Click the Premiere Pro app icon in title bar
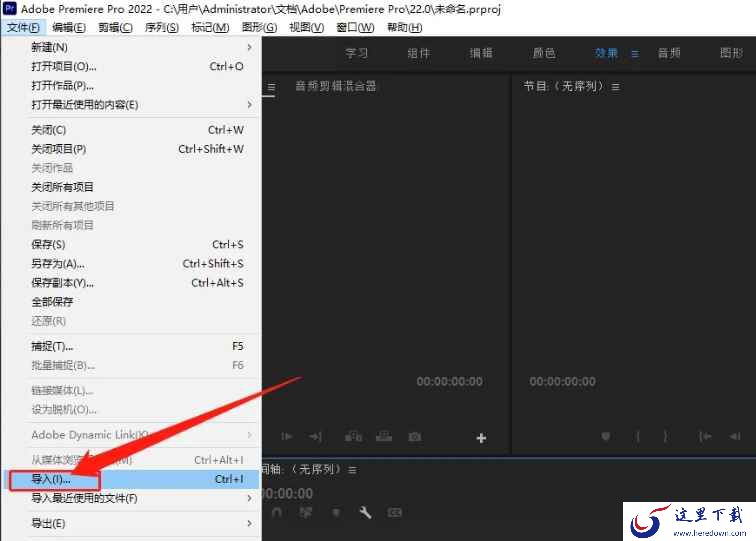 tap(10, 8)
